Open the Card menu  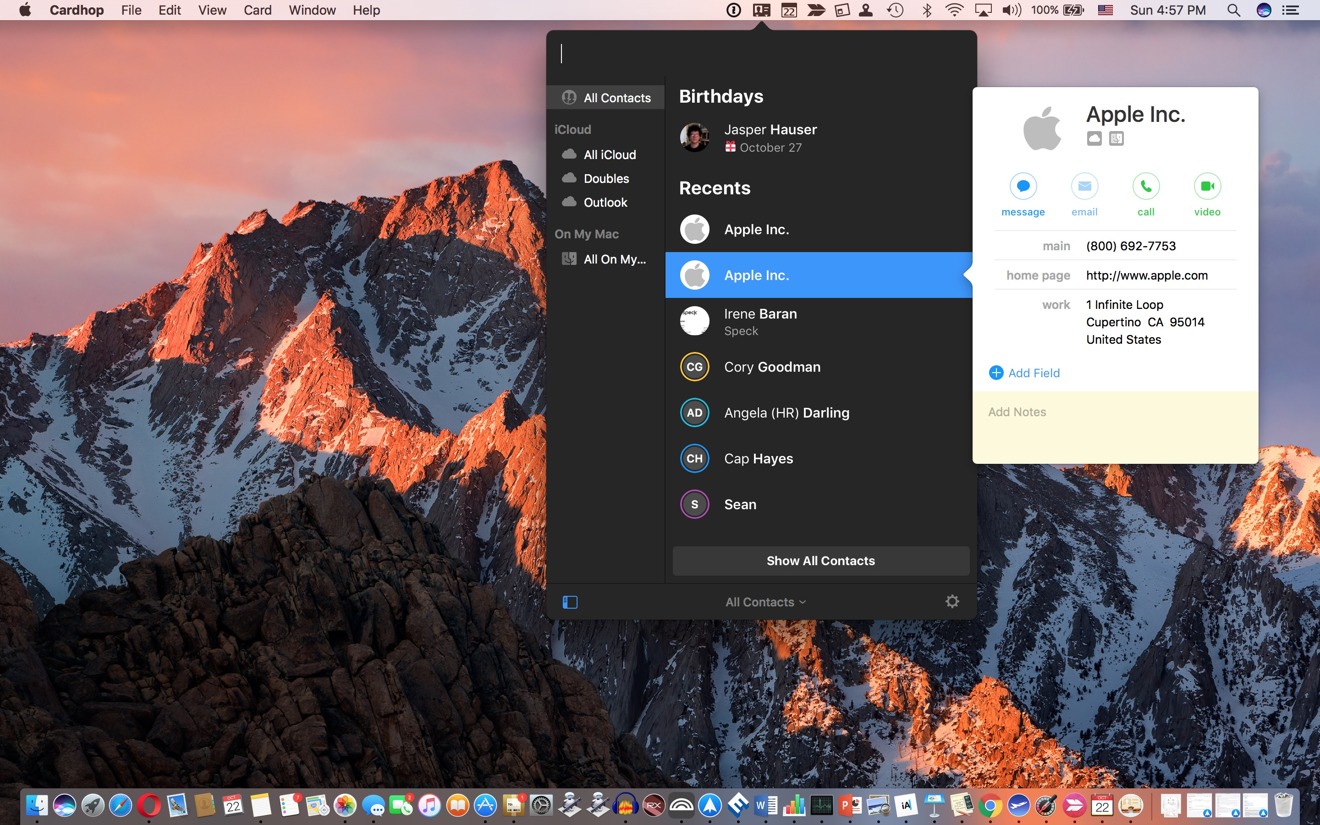coord(258,10)
